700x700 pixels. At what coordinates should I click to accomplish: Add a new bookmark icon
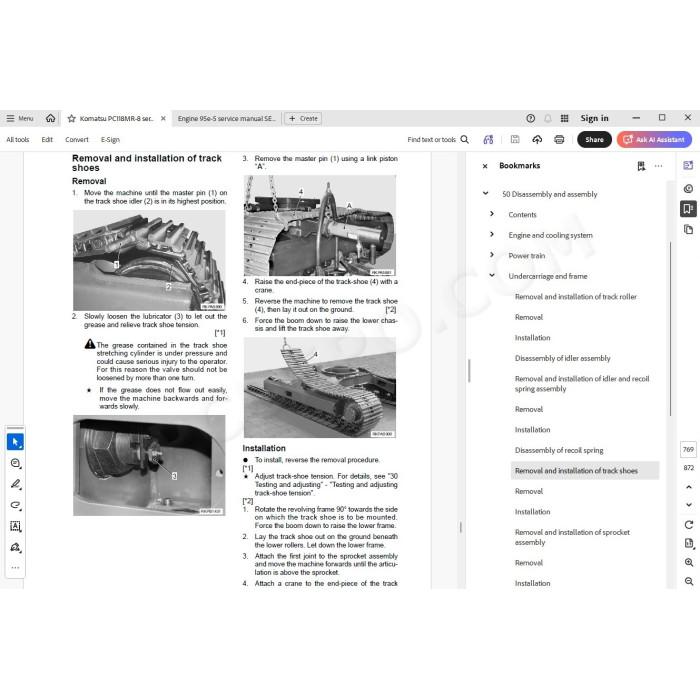(x=642, y=166)
